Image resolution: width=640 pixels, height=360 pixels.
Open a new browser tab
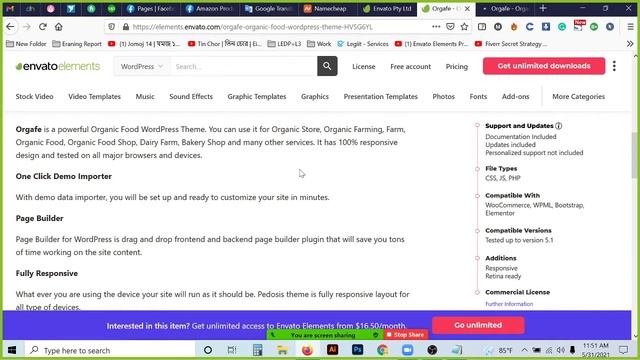click(x=543, y=8)
